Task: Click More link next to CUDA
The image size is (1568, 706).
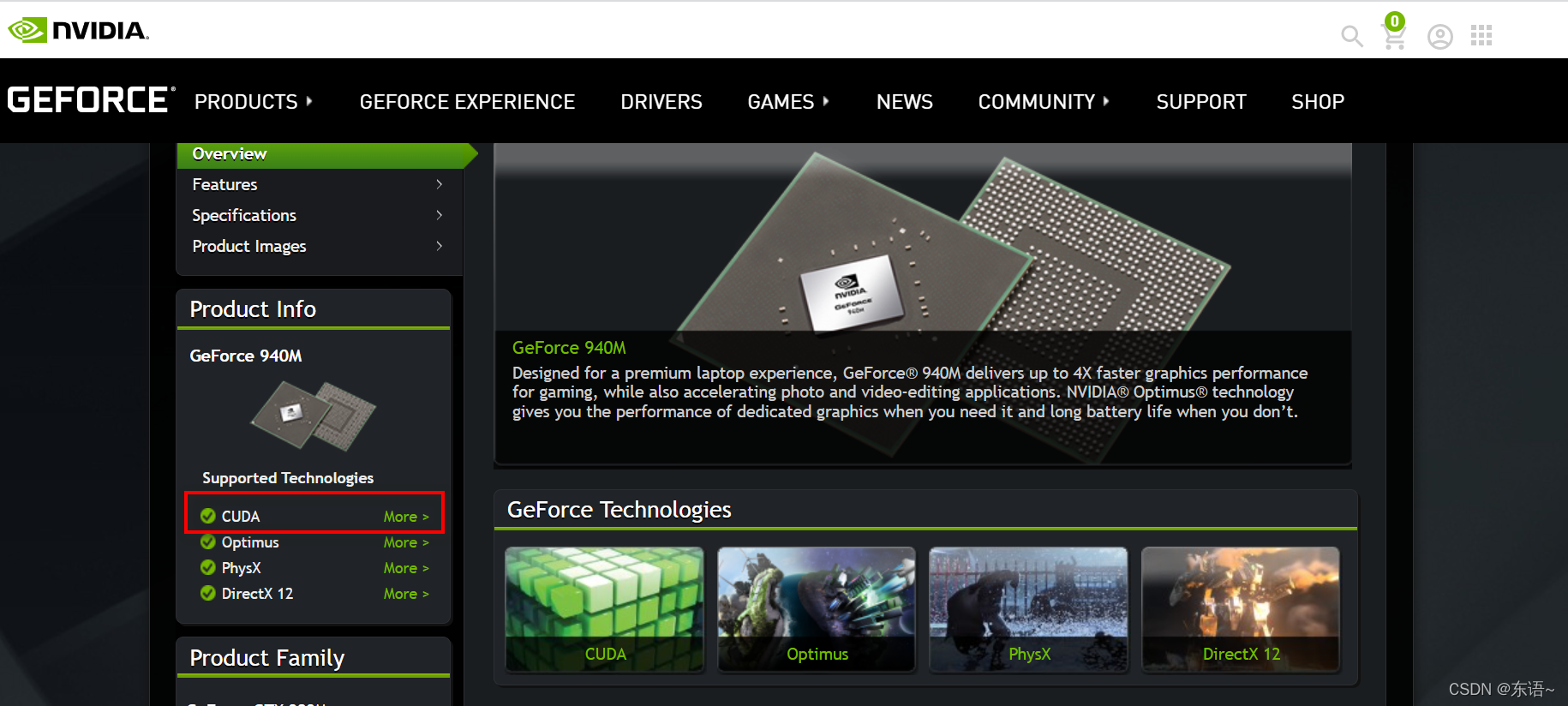Action: tap(406, 517)
